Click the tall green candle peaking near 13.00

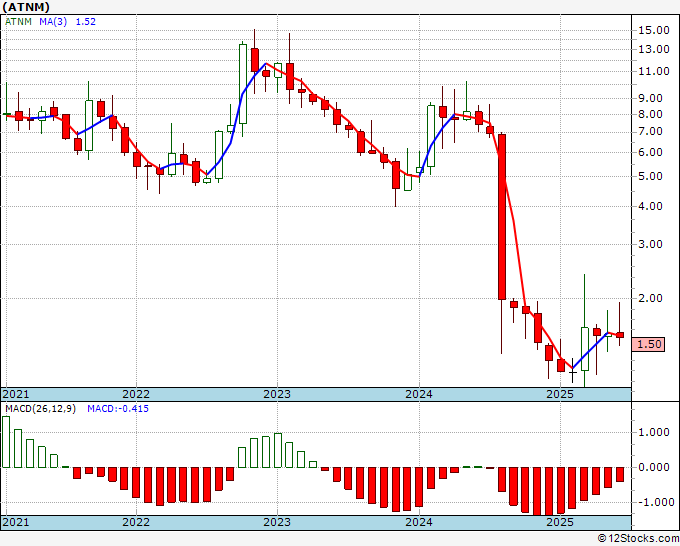[x=243, y=84]
